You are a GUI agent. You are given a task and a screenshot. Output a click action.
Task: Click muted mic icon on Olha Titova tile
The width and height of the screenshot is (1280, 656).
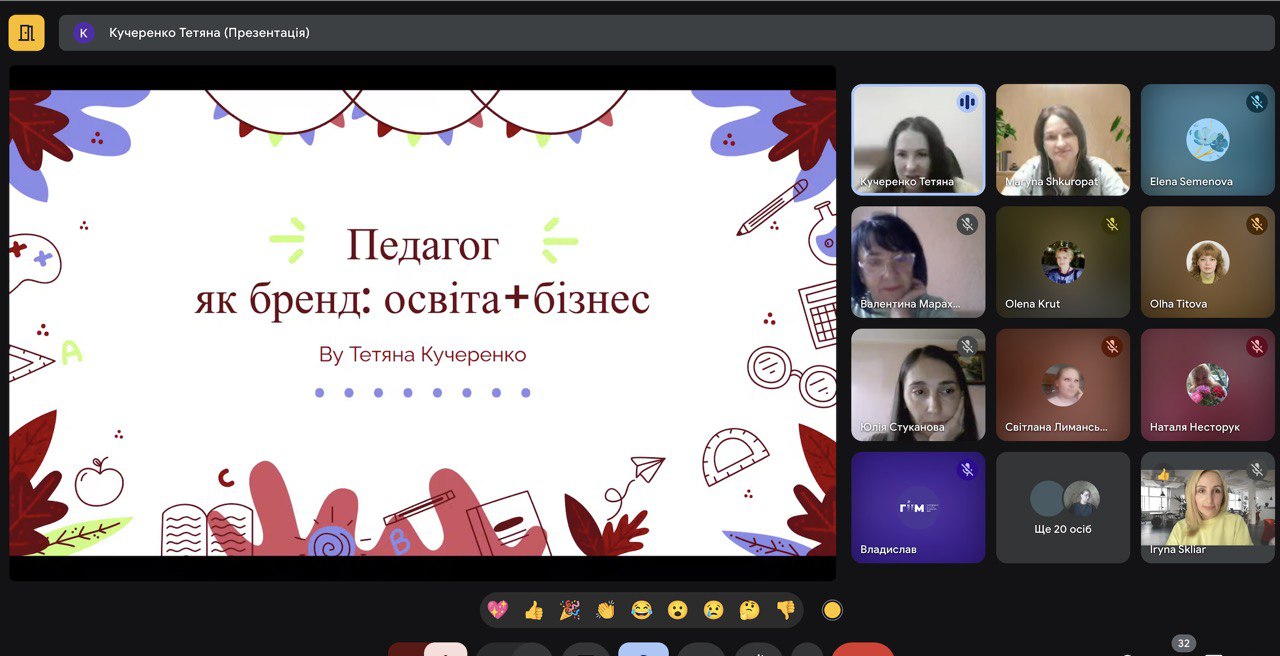[1256, 225]
